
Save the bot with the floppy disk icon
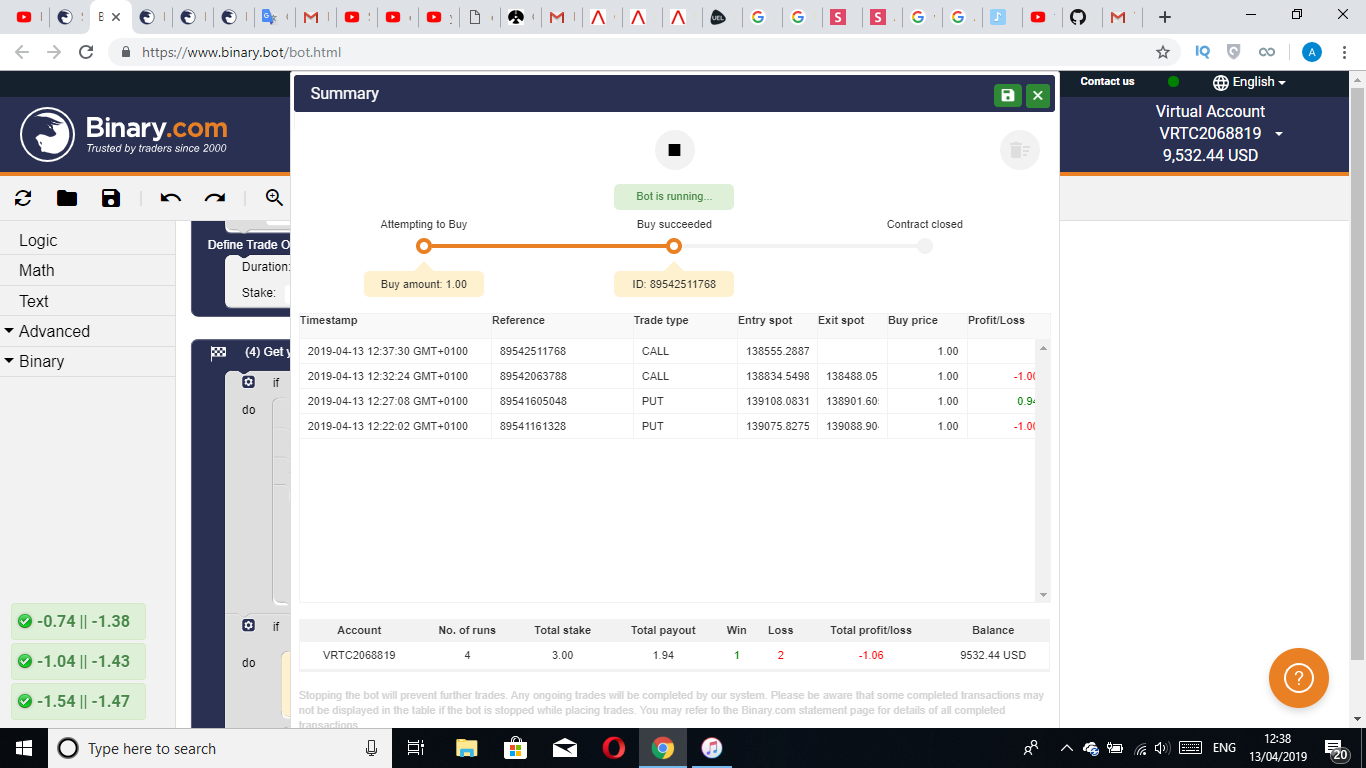tap(110, 198)
